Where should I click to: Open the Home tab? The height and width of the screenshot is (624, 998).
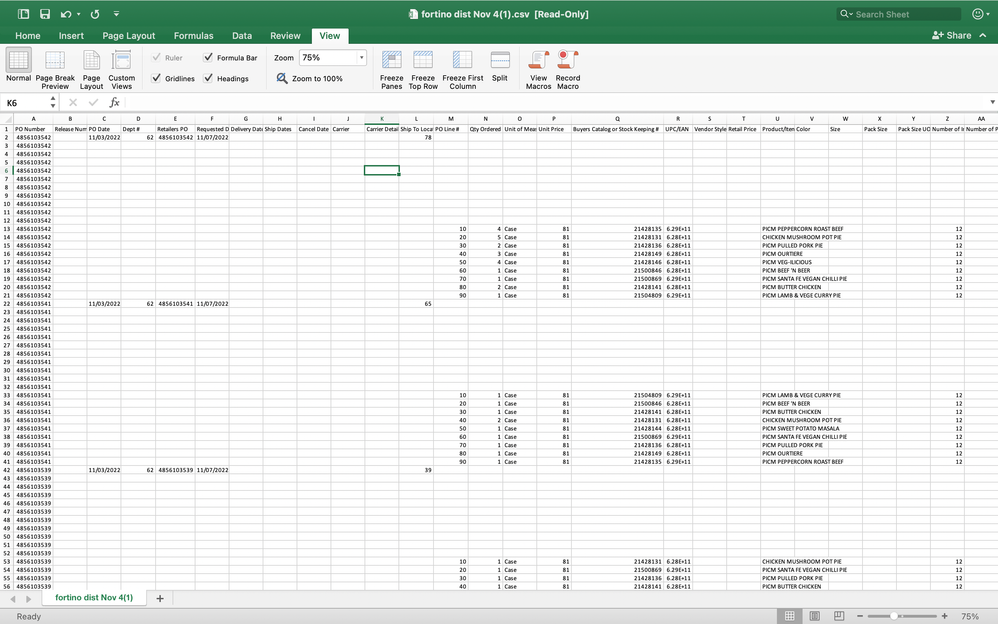click(x=28, y=36)
